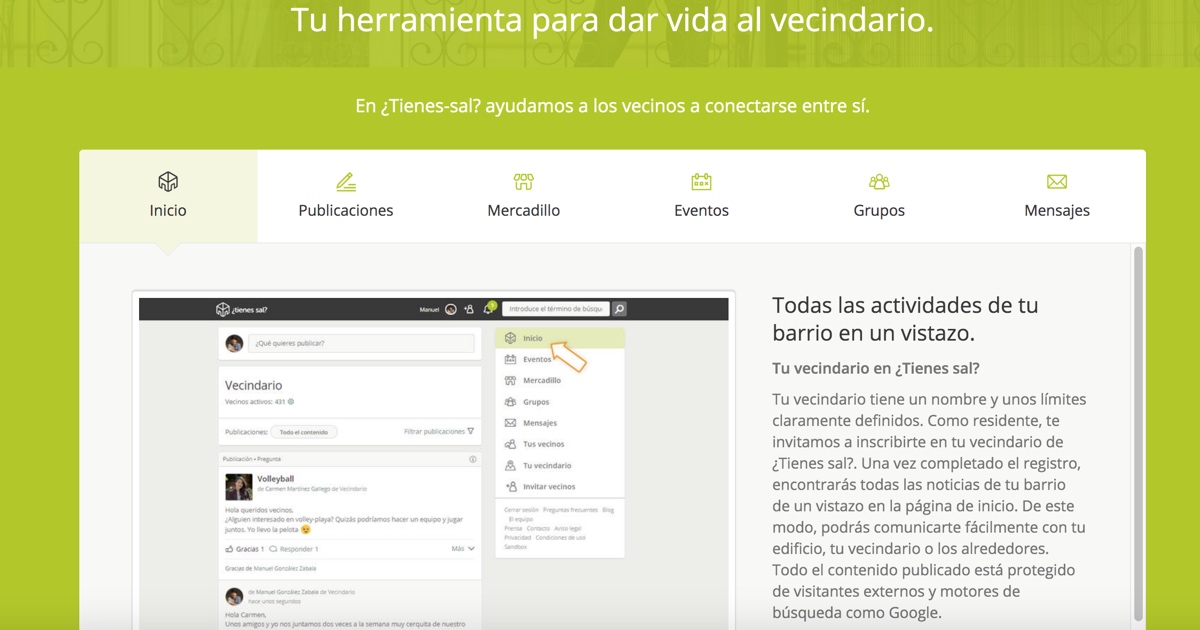
Task: Click Manuel's profile avatar in preview header
Action: [x=451, y=309]
